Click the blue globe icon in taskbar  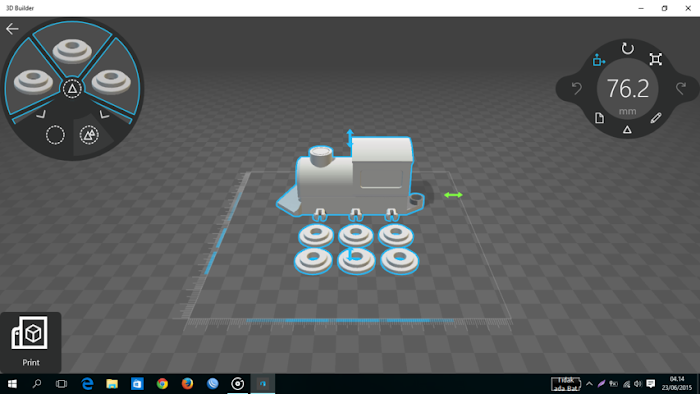click(212, 384)
